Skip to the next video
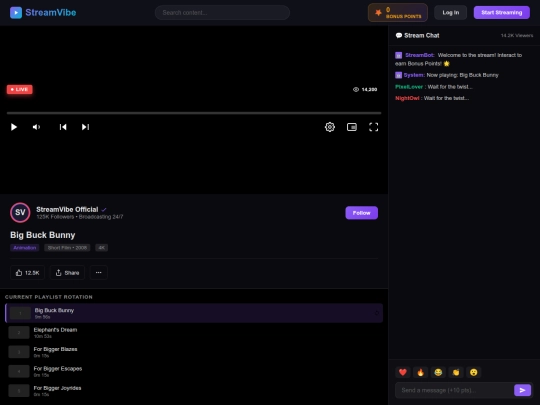The height and width of the screenshot is (405, 540). click(x=85, y=127)
